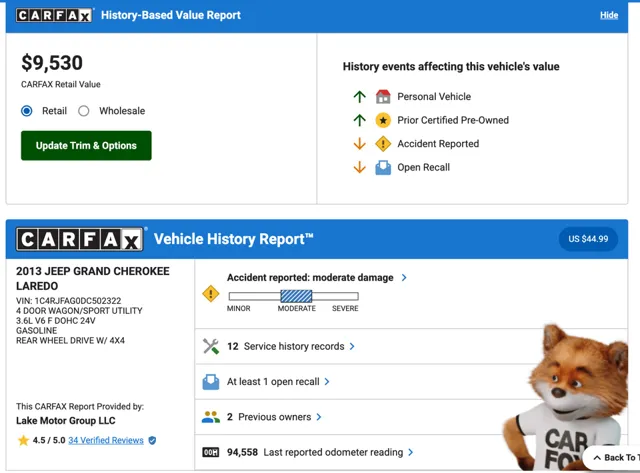
Task: Open the 2 Previous owners section
Action: click(274, 417)
